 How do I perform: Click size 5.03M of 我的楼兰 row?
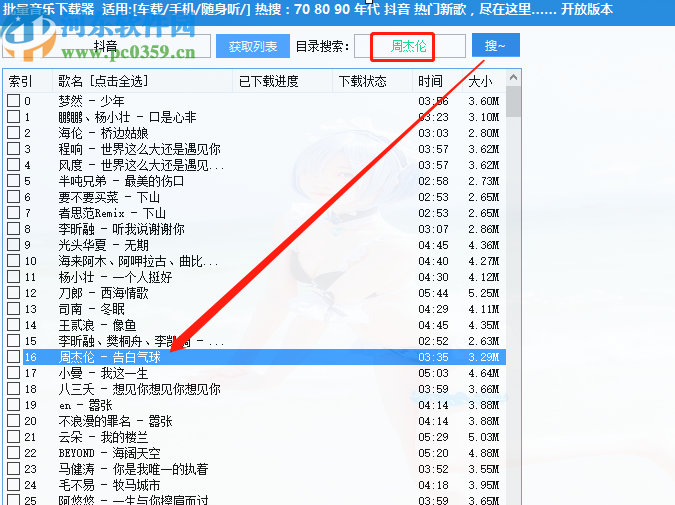point(483,437)
